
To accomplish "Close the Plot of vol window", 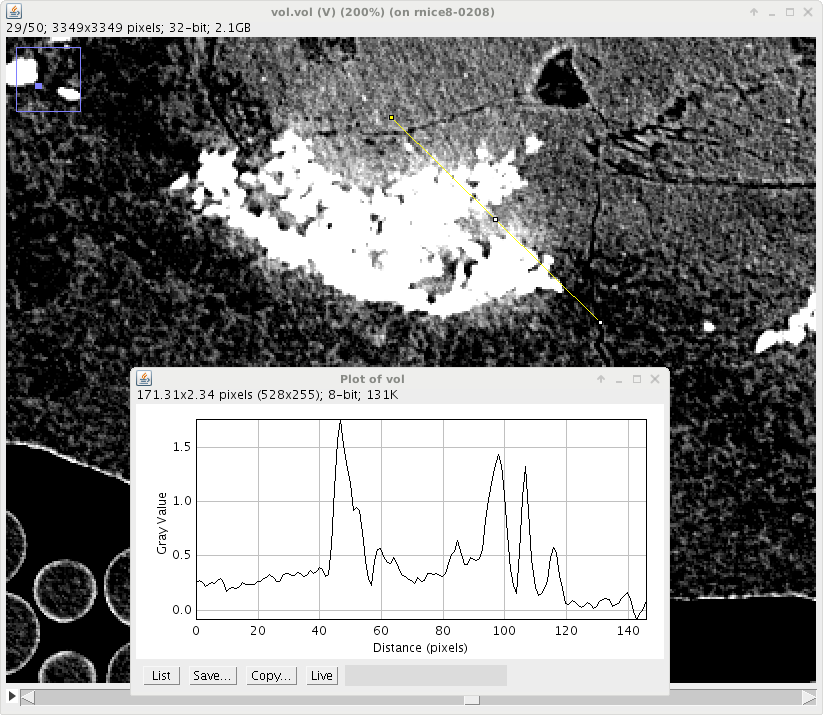I will tap(654, 379).
